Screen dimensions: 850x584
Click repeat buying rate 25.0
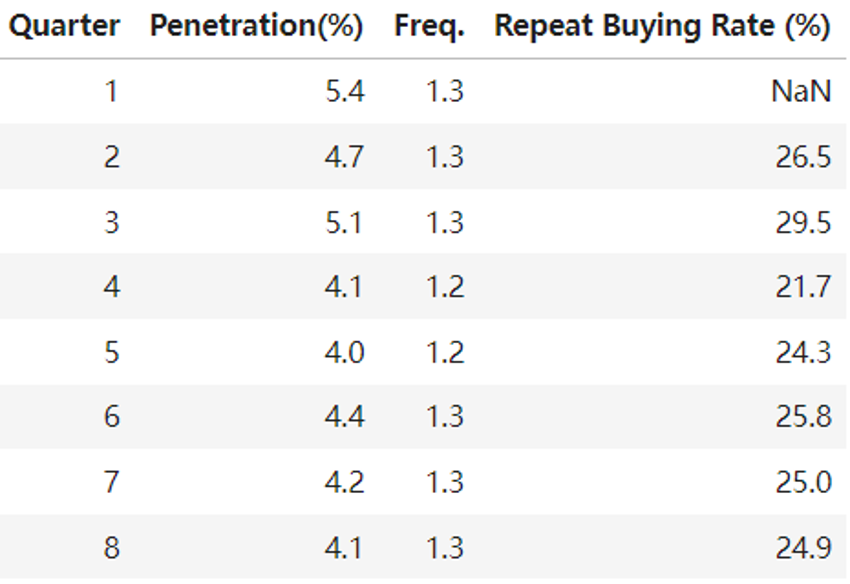[x=803, y=482]
